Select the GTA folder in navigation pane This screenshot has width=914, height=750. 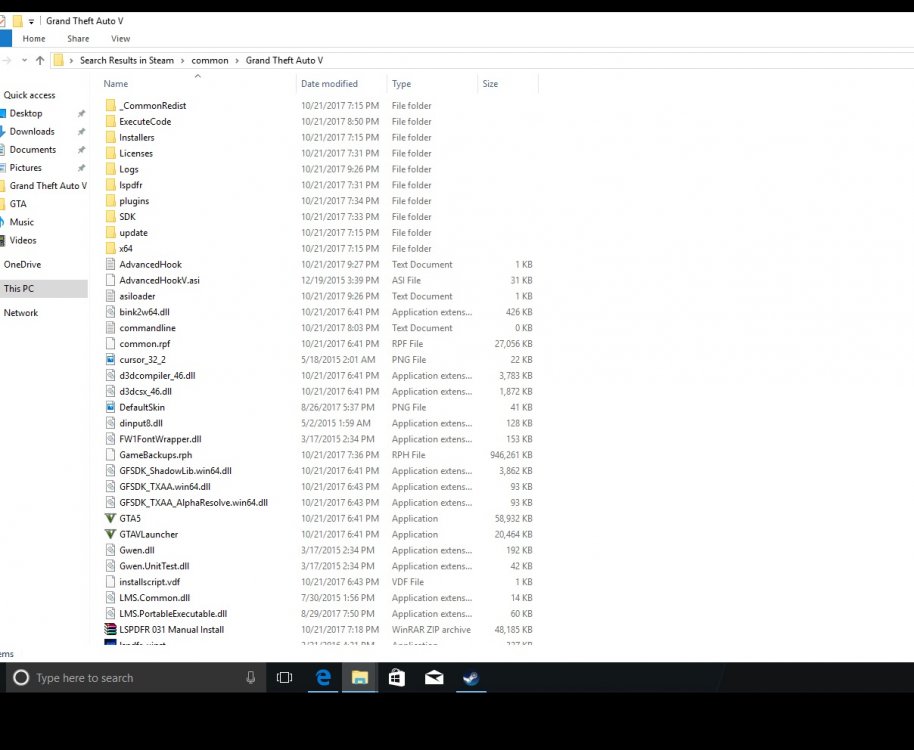(18, 203)
